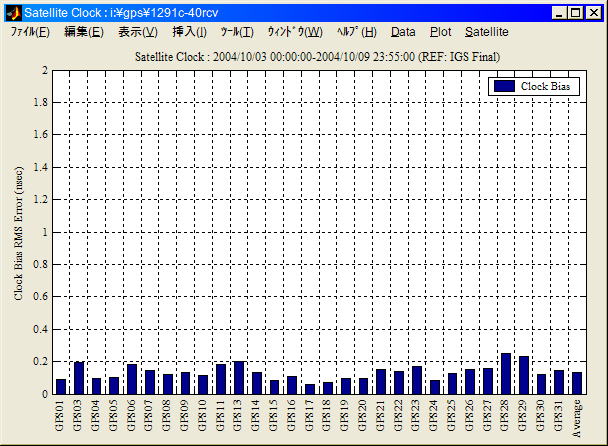Open the ヘルプ(H) menu
This screenshot has height=446, width=608.
[356, 32]
